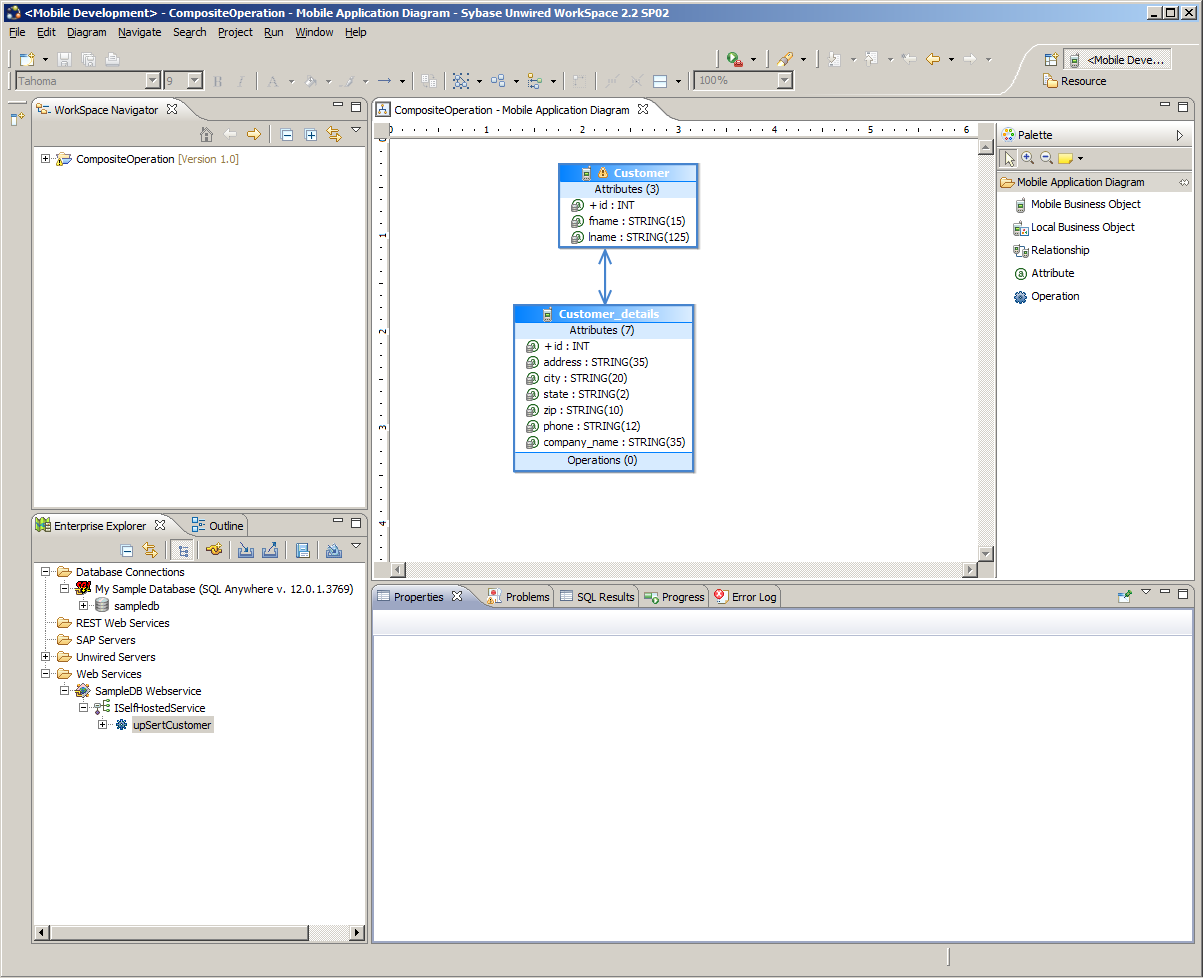Expand the Unwired Servers tree node
1203x978 pixels.
(x=45, y=657)
